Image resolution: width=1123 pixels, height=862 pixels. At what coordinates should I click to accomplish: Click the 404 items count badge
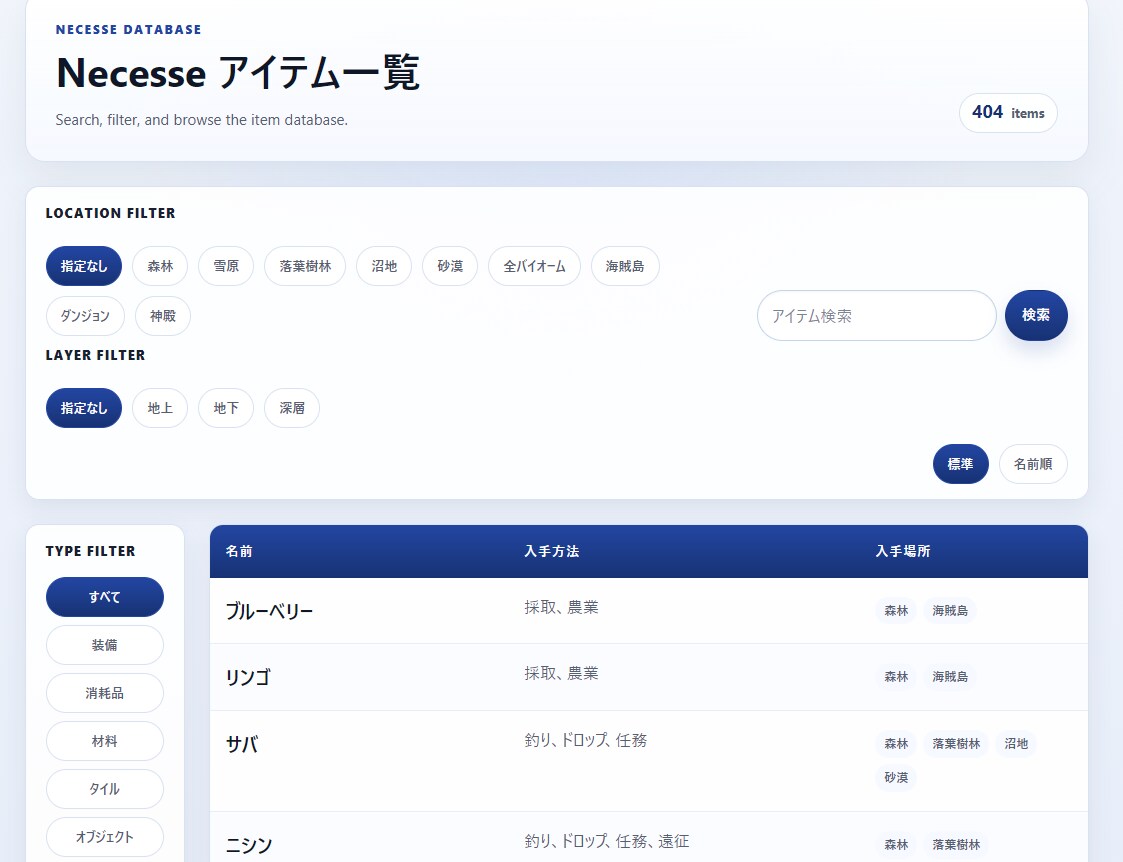coord(1008,112)
